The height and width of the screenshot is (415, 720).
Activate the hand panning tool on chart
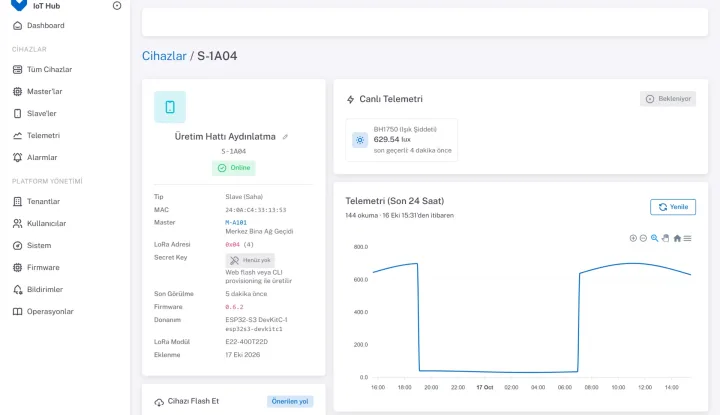(665, 238)
